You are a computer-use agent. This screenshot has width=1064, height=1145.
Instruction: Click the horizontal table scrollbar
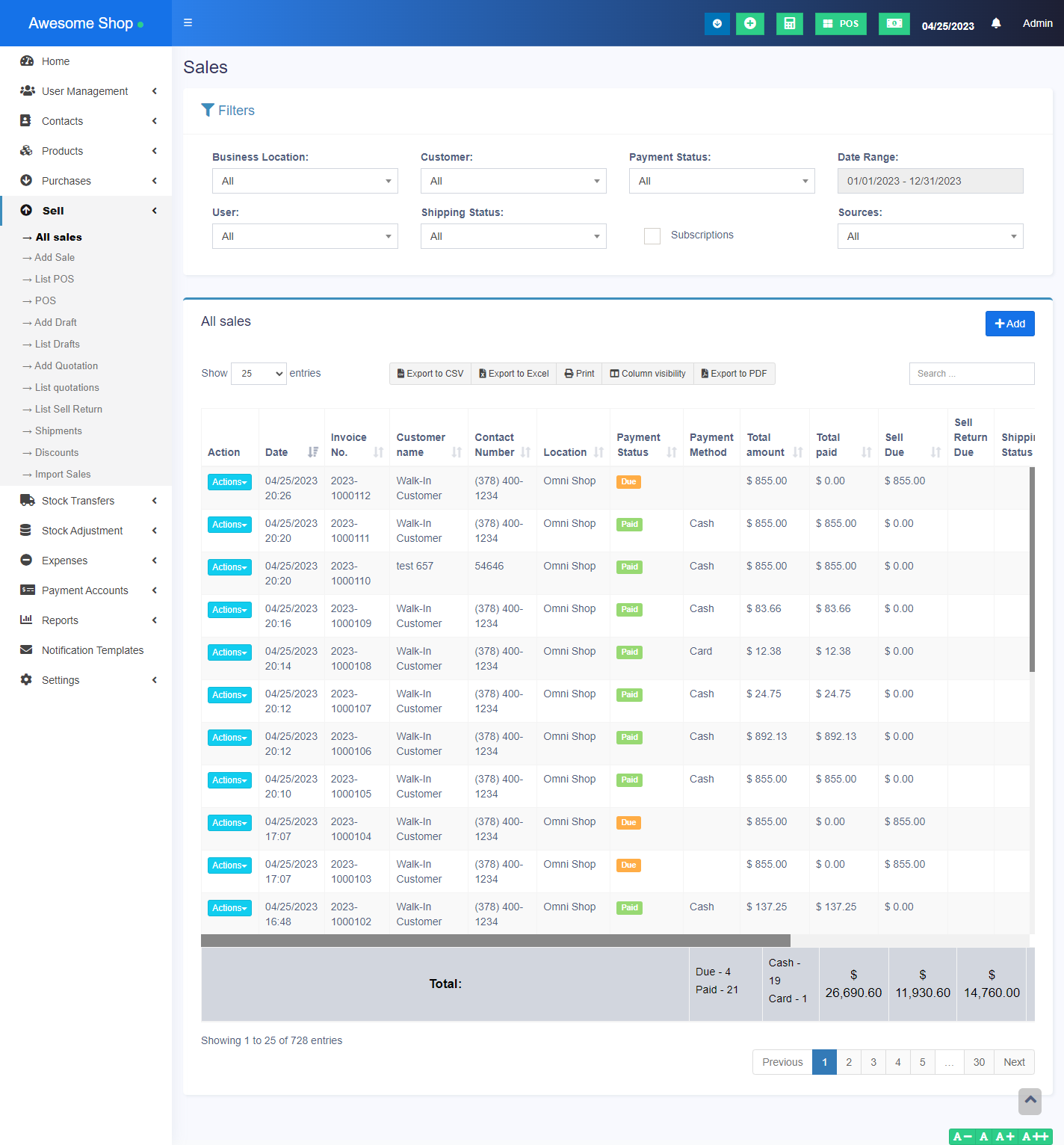click(x=495, y=940)
